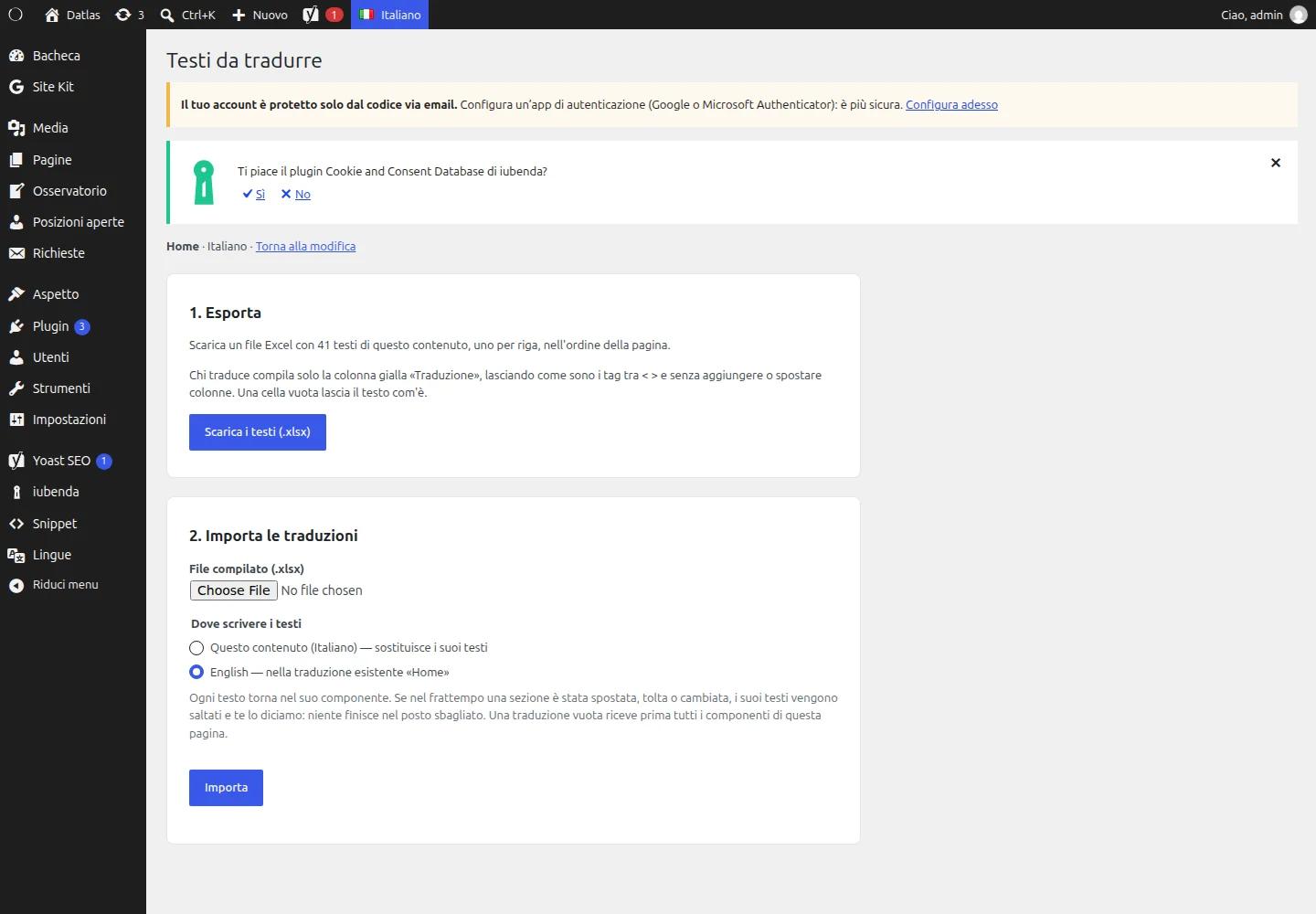Click the '1. Esporta' section heading
The image size is (1316, 914).
click(225, 313)
